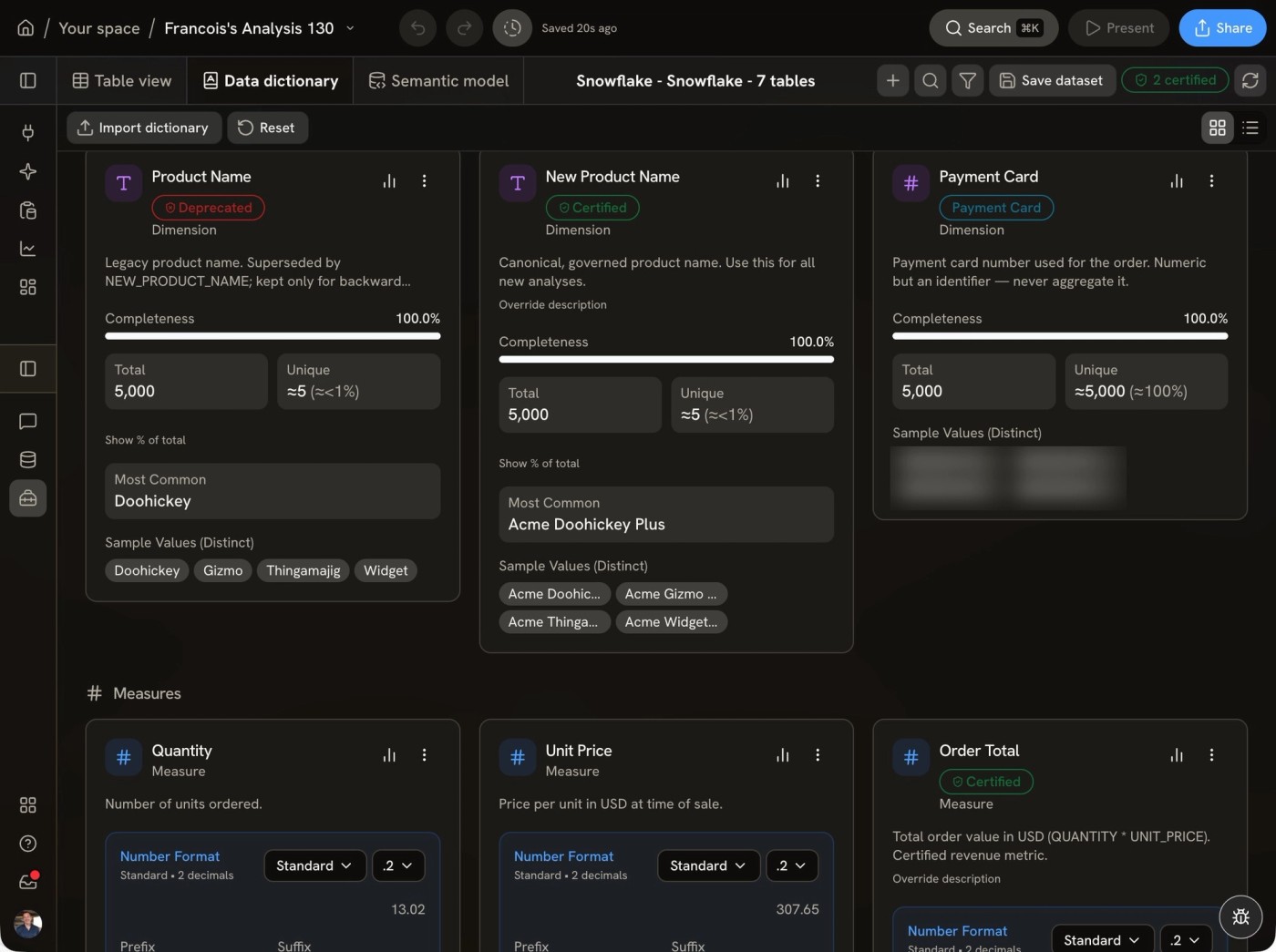Open the connections plug icon in sidebar
Screen dimensions: 1276x952
pos(28,133)
